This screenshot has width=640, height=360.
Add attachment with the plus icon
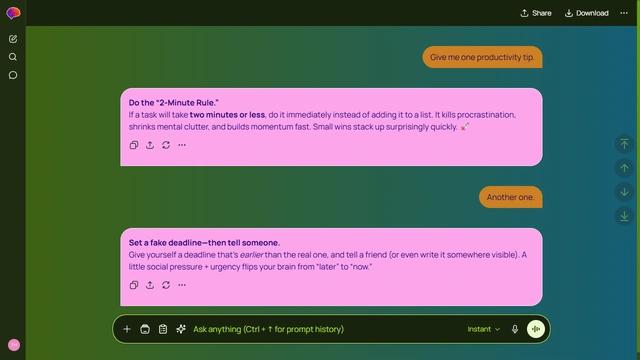[127, 329]
